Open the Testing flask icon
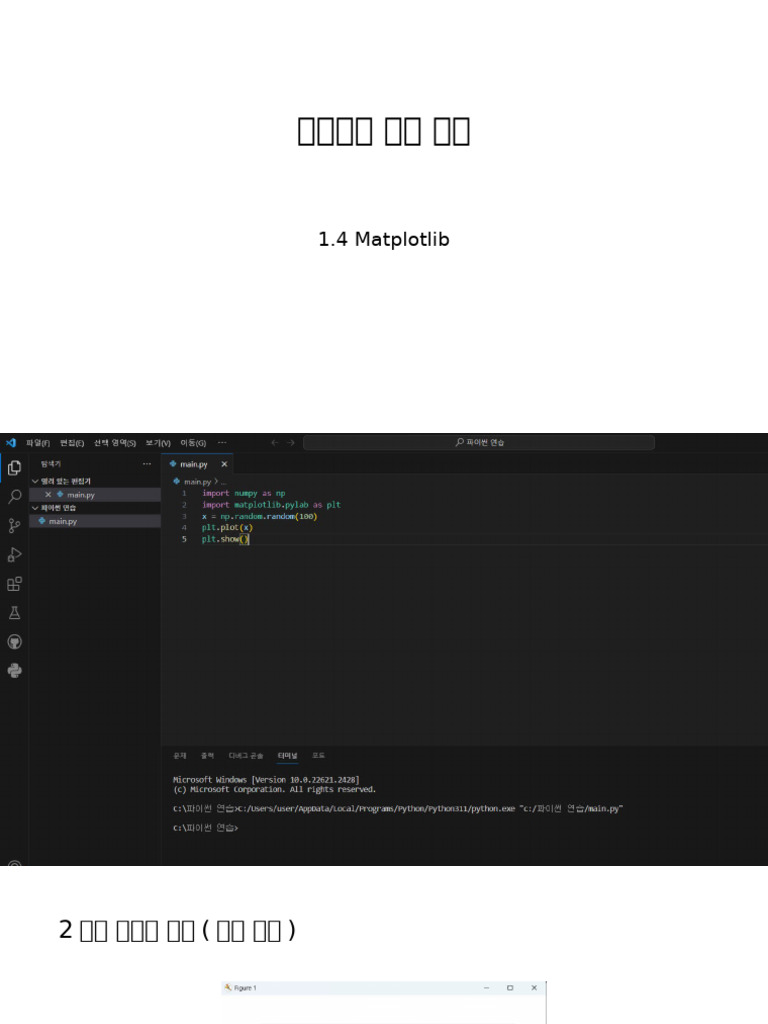This screenshot has width=768, height=1024. [14, 612]
